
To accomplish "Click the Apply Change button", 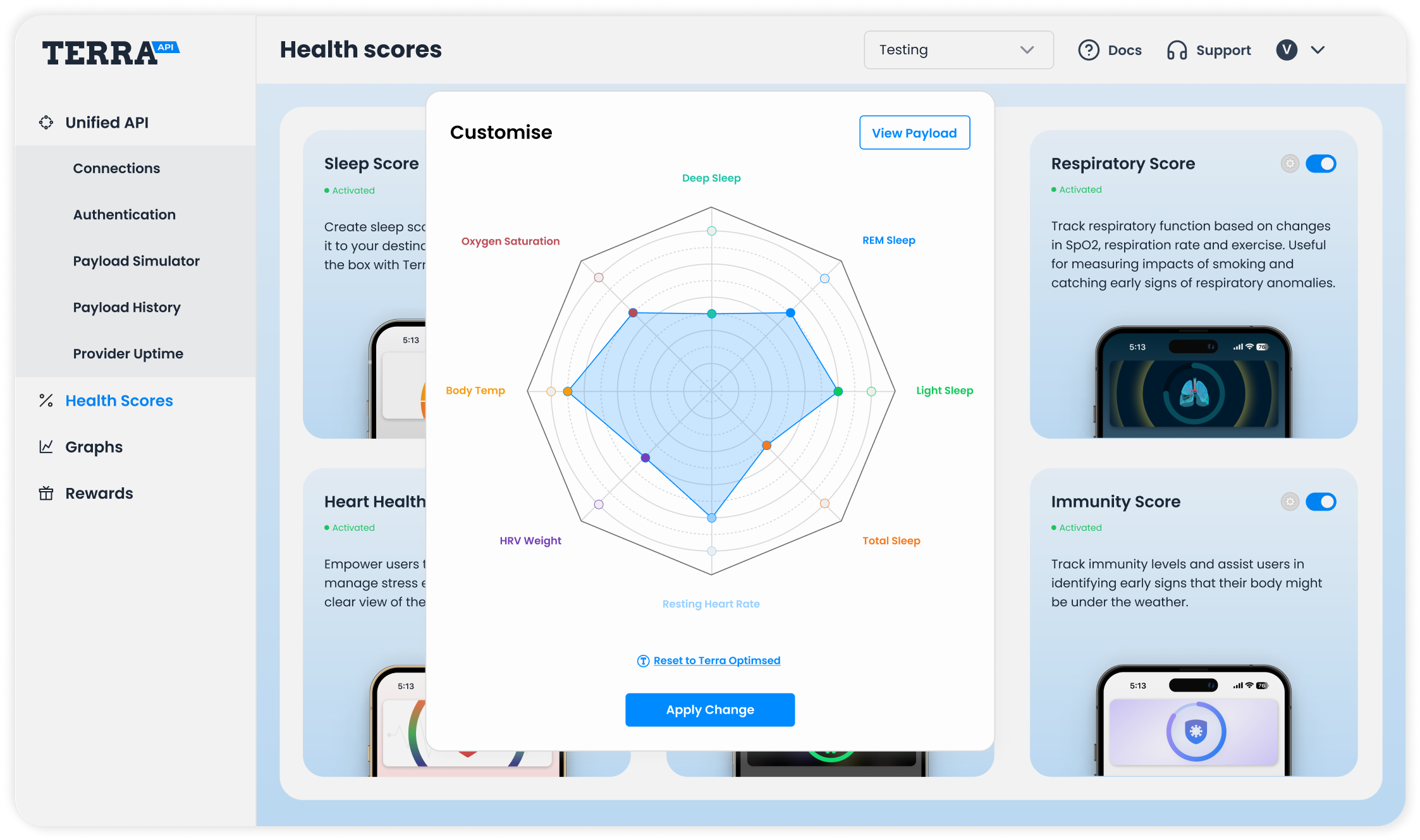I will [710, 710].
